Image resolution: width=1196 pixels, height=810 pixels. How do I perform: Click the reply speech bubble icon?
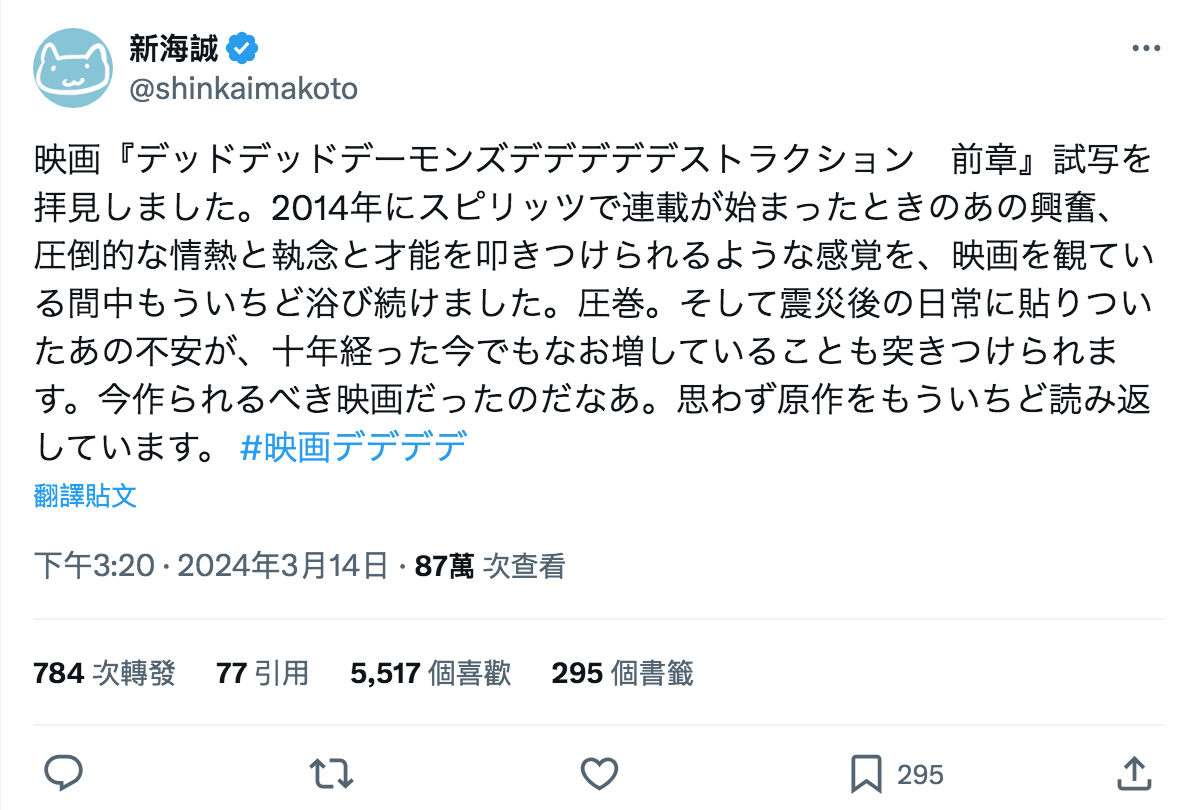(x=64, y=774)
